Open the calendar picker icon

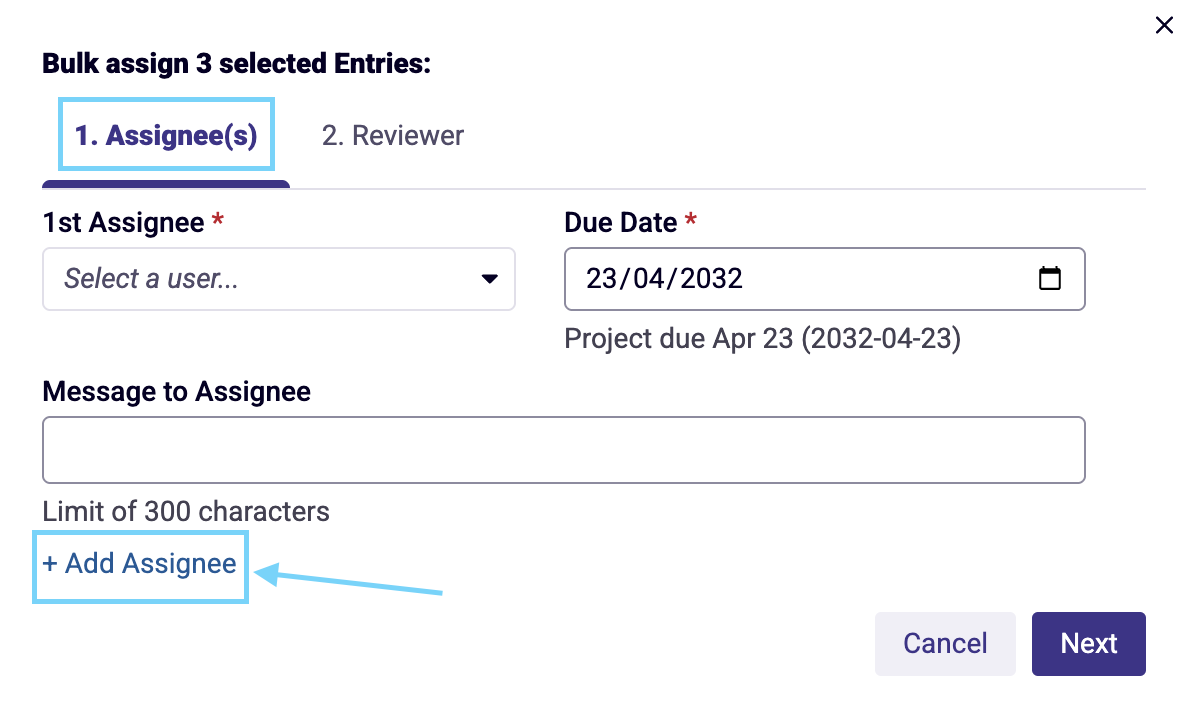click(1050, 278)
